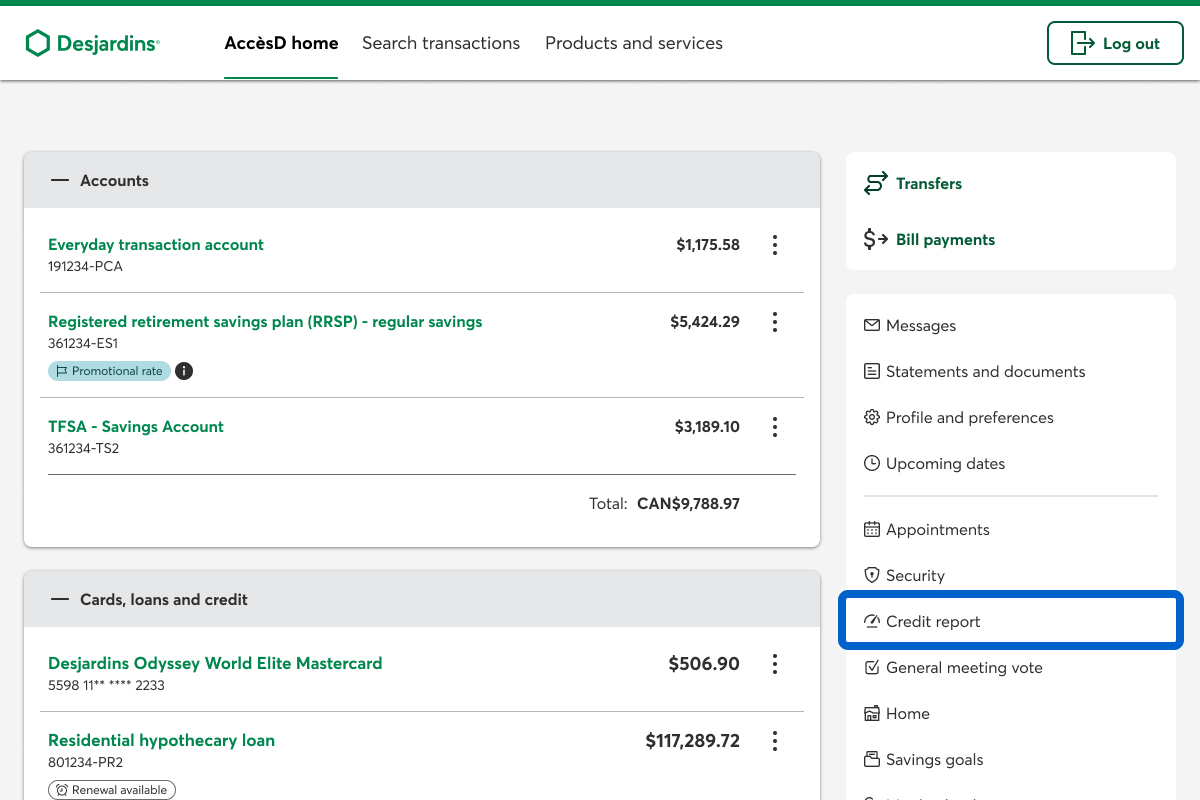
Task: Switch to Search transactions tab
Action: (441, 43)
